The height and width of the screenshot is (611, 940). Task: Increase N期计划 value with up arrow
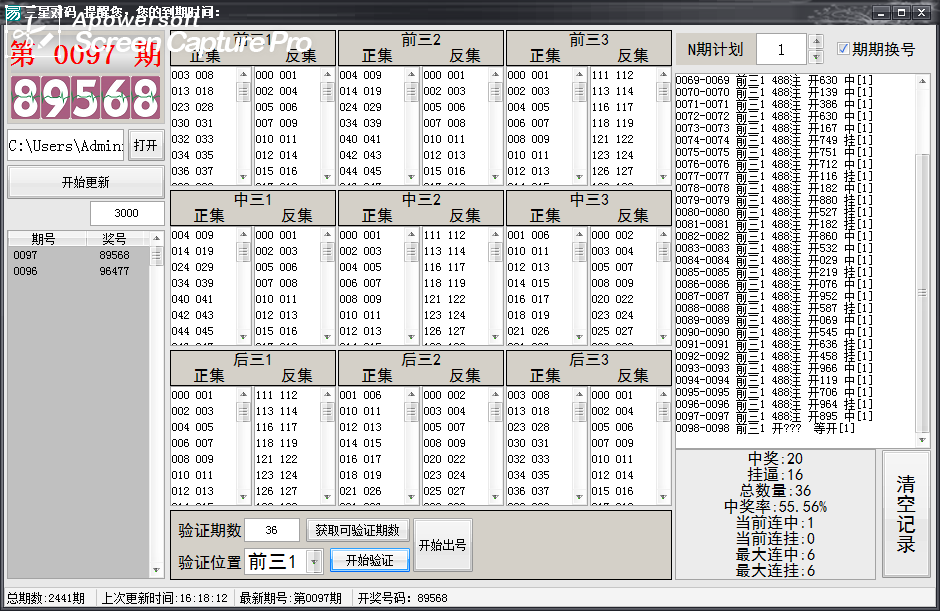[815, 41]
